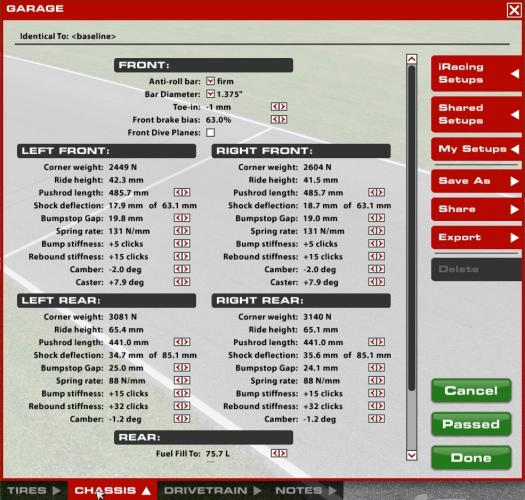Click the scrollbar down arrow
Screen dimensions: 525x500
click(x=411, y=455)
